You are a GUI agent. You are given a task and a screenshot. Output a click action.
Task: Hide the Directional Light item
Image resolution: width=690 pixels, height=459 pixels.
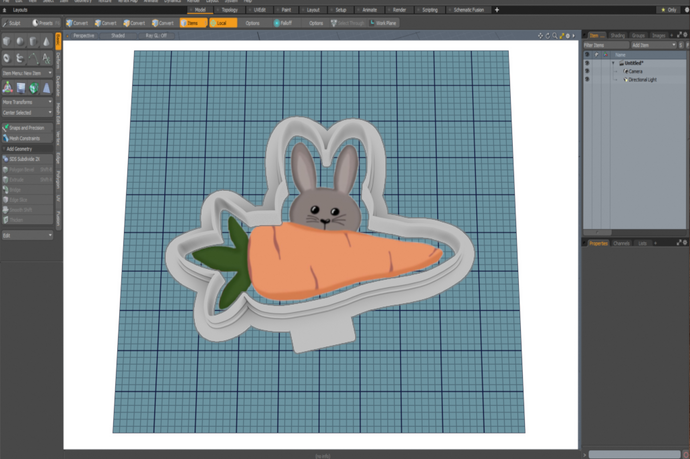click(587, 79)
